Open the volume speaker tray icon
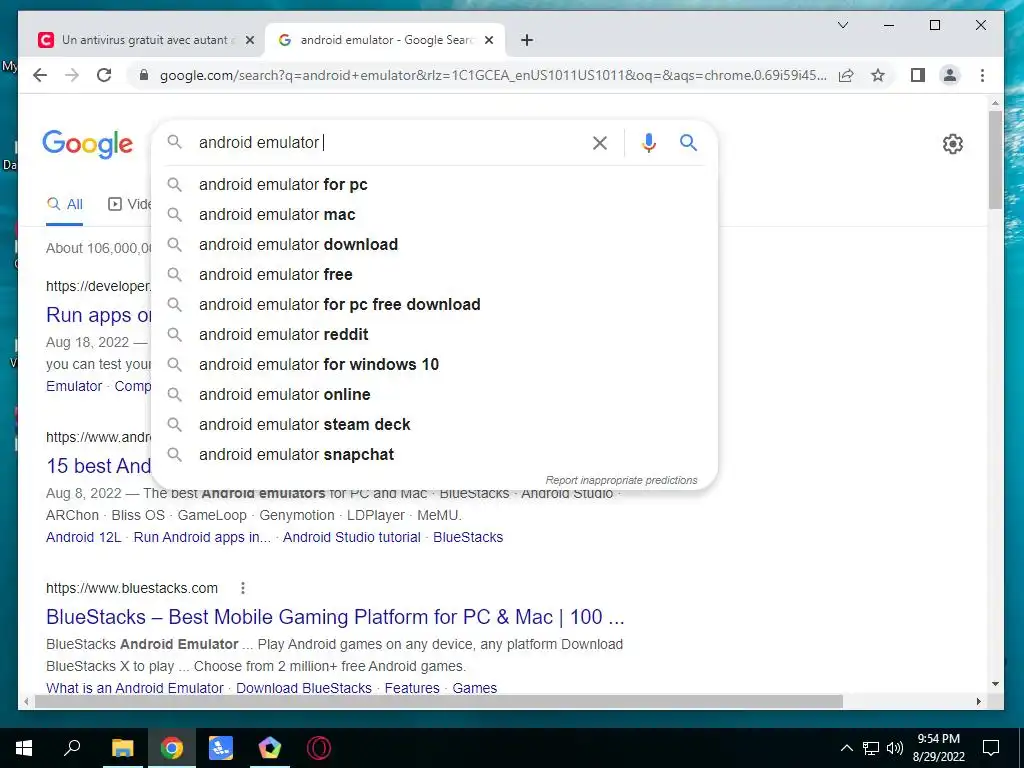Screen dimensions: 1024x768 895,748
